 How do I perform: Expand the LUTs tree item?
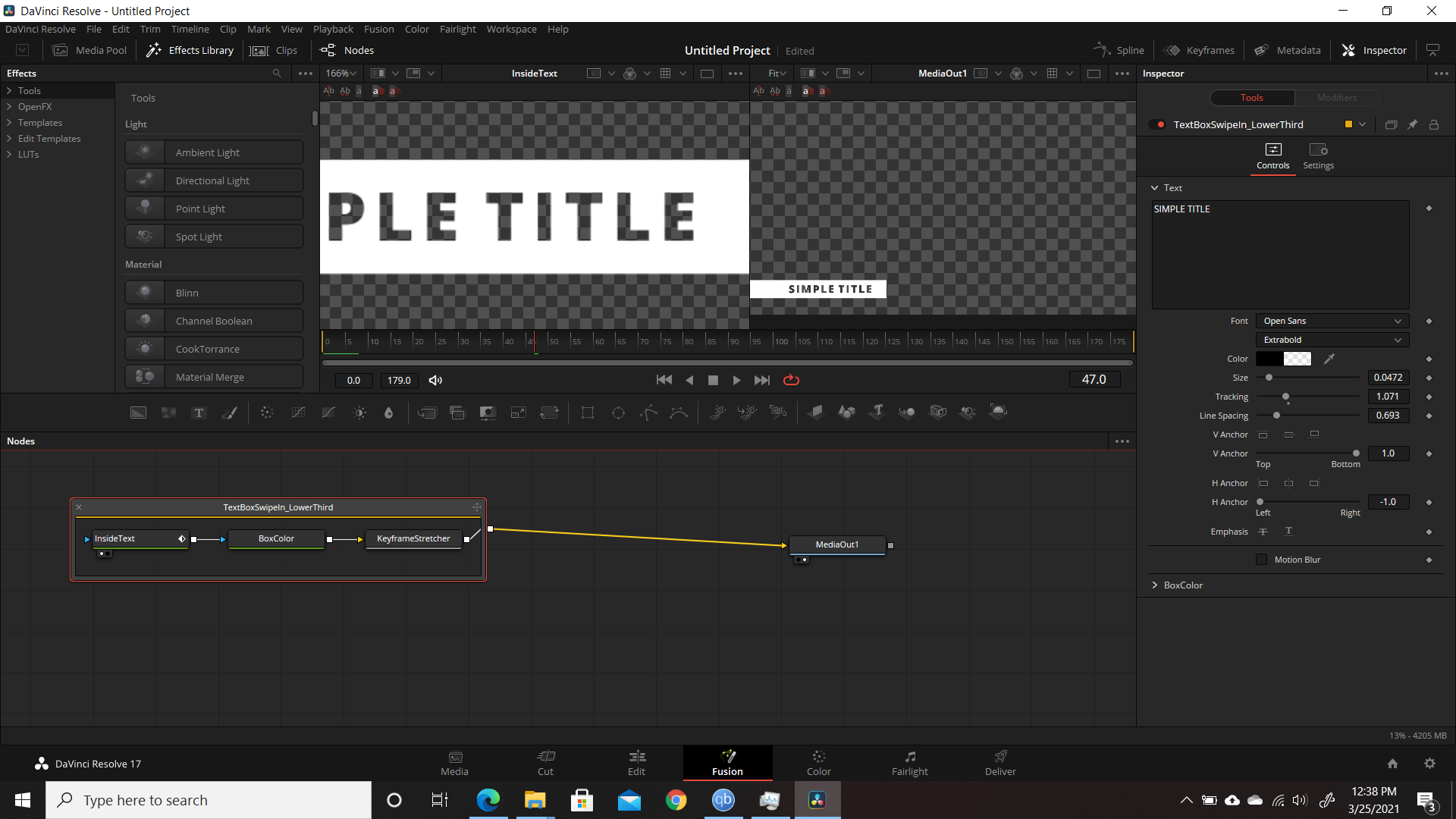click(x=9, y=155)
